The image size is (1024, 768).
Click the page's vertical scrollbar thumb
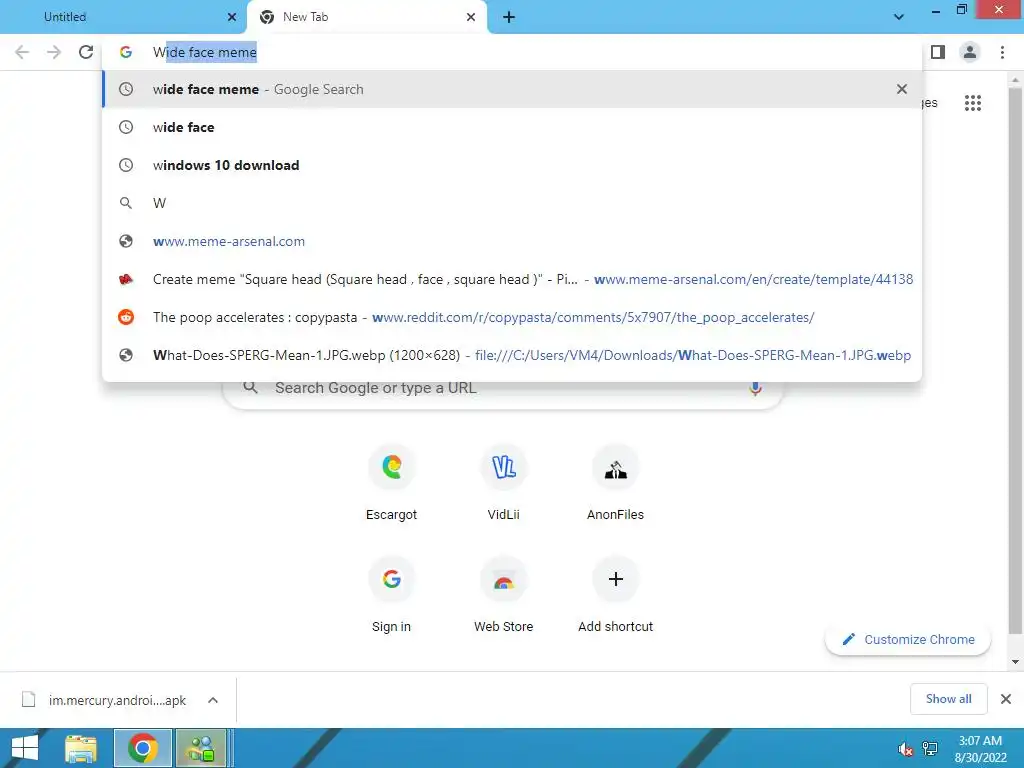pyautogui.click(x=1015, y=359)
